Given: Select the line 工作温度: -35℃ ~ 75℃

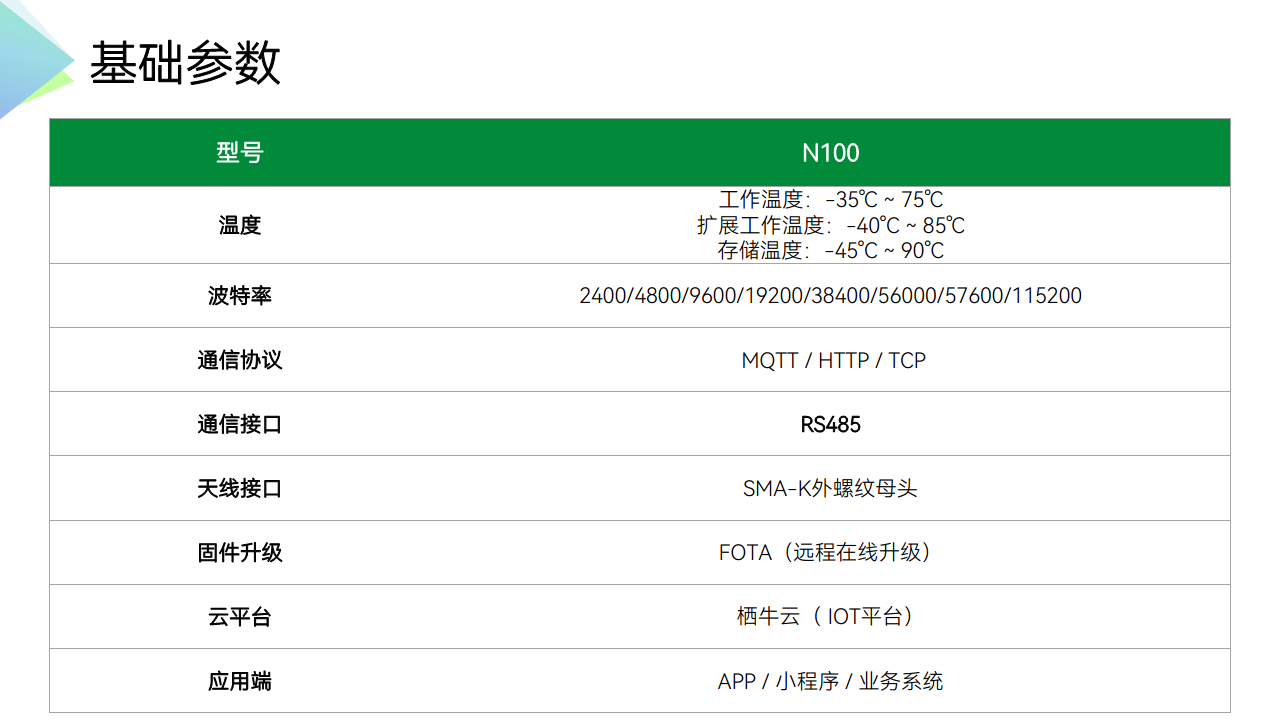Looking at the screenshot, I should pos(830,200).
